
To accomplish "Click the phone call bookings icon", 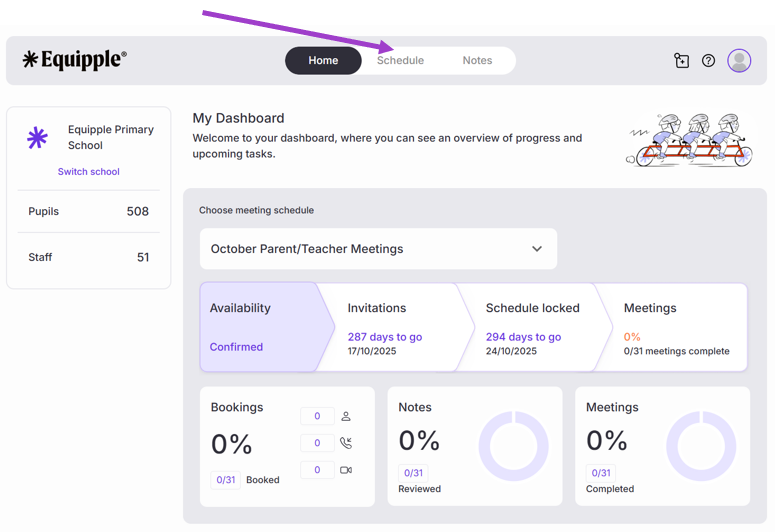I will click(x=346, y=443).
